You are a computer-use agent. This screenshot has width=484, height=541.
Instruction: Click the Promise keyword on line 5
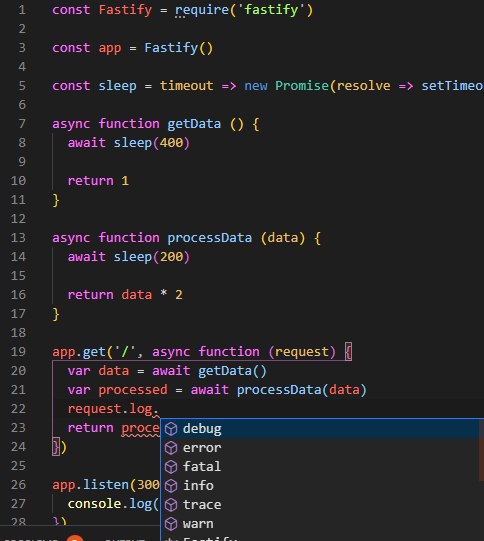(302, 86)
